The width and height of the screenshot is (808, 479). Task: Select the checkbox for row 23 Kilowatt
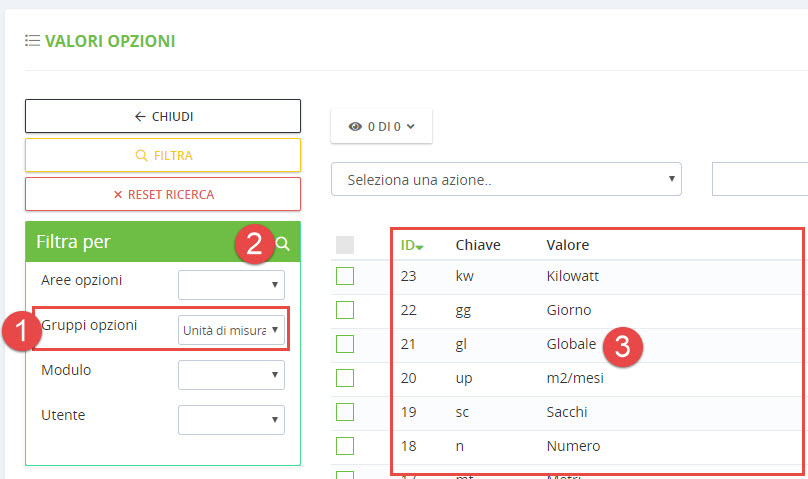click(x=345, y=276)
